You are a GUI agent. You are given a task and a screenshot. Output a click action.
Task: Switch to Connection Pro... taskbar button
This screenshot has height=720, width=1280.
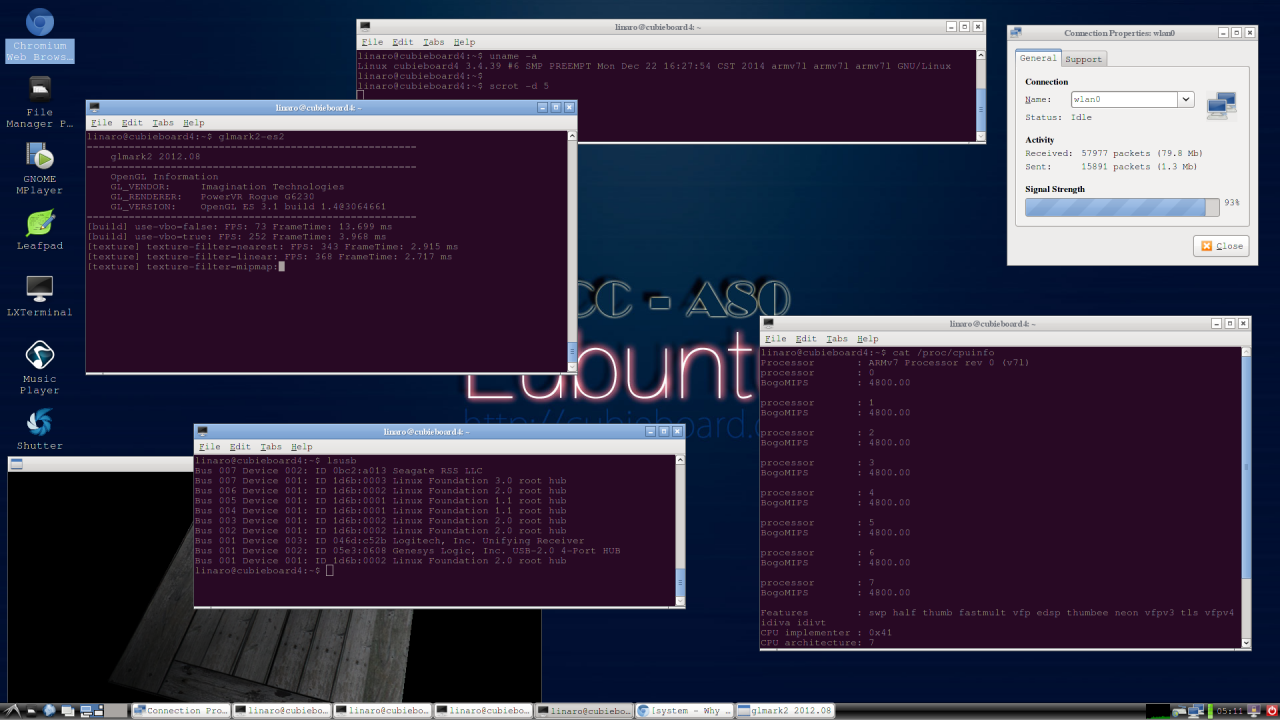[x=181, y=711]
